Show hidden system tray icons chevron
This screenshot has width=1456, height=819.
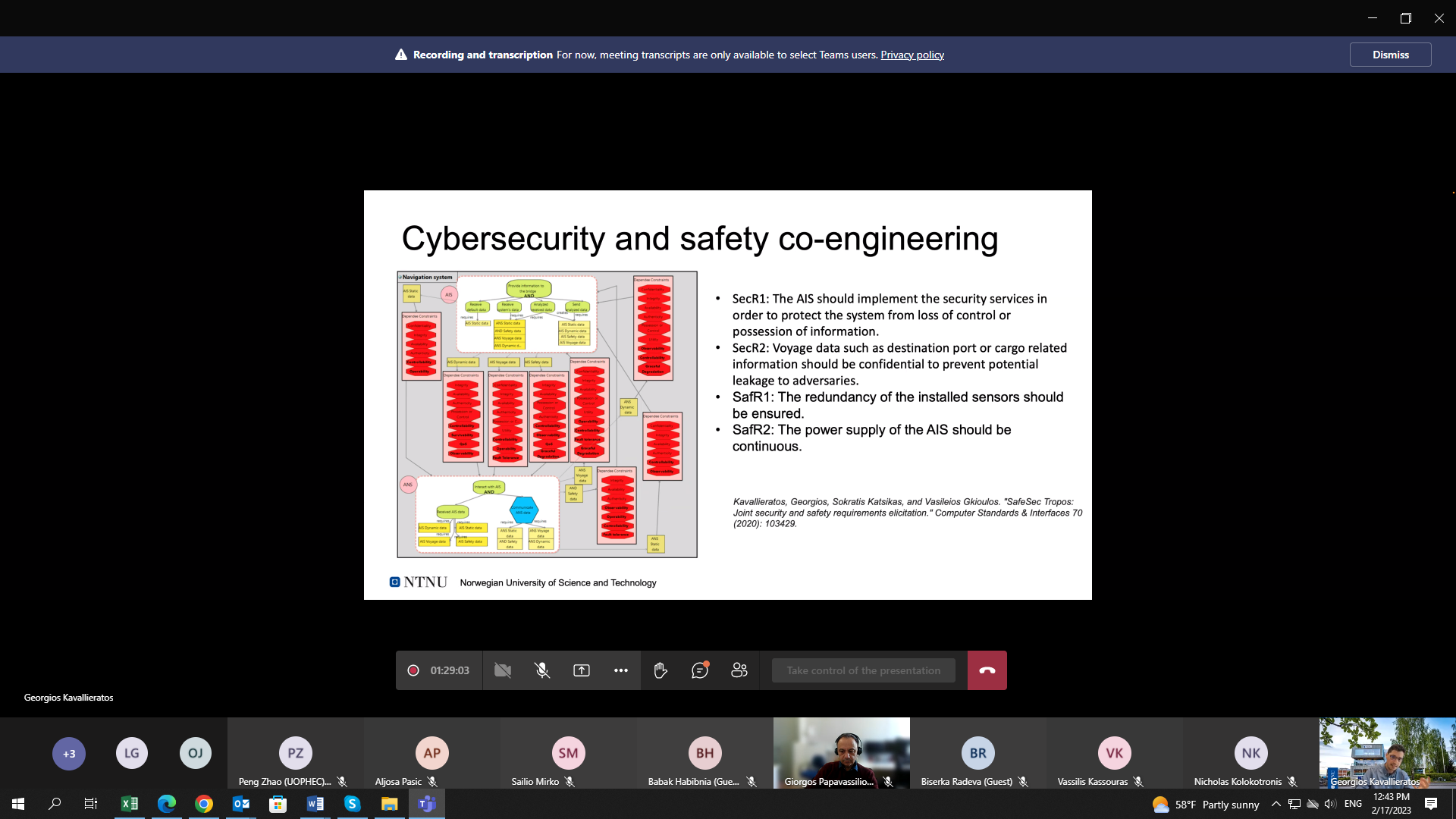click(1276, 804)
